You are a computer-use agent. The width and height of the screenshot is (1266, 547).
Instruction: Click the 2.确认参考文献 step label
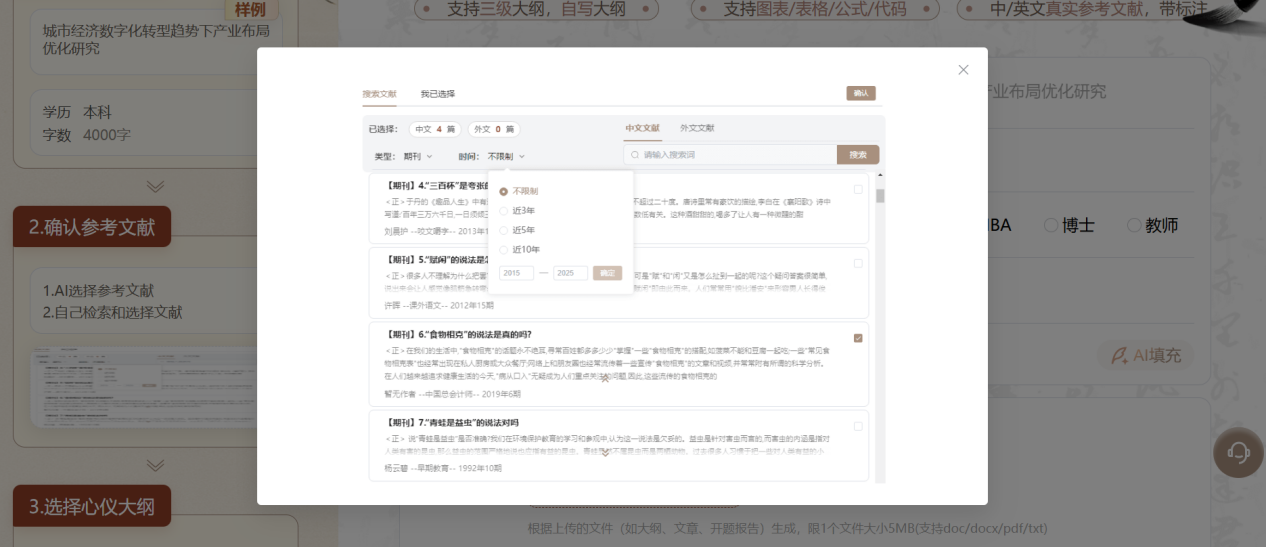coord(92,227)
